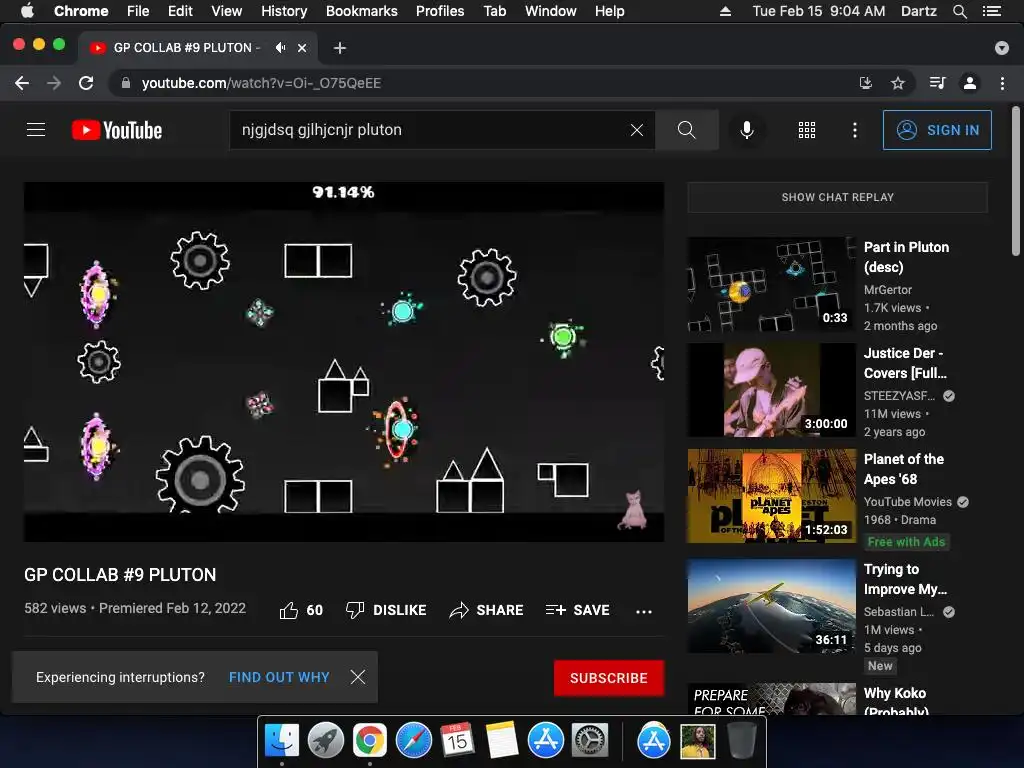Open the Chrome profile avatar icon
Image resolution: width=1024 pixels, height=768 pixels.
pos(970,83)
